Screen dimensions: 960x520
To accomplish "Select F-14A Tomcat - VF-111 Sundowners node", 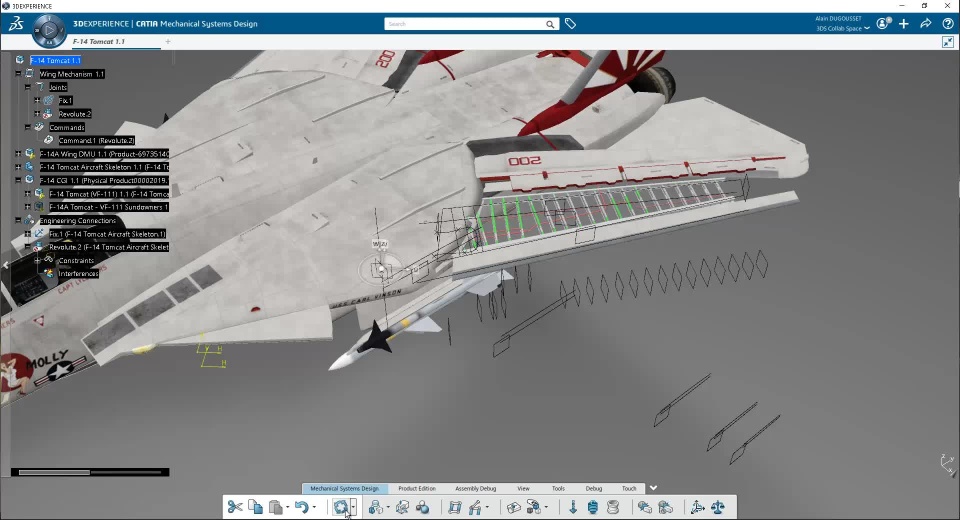I will tap(109, 207).
